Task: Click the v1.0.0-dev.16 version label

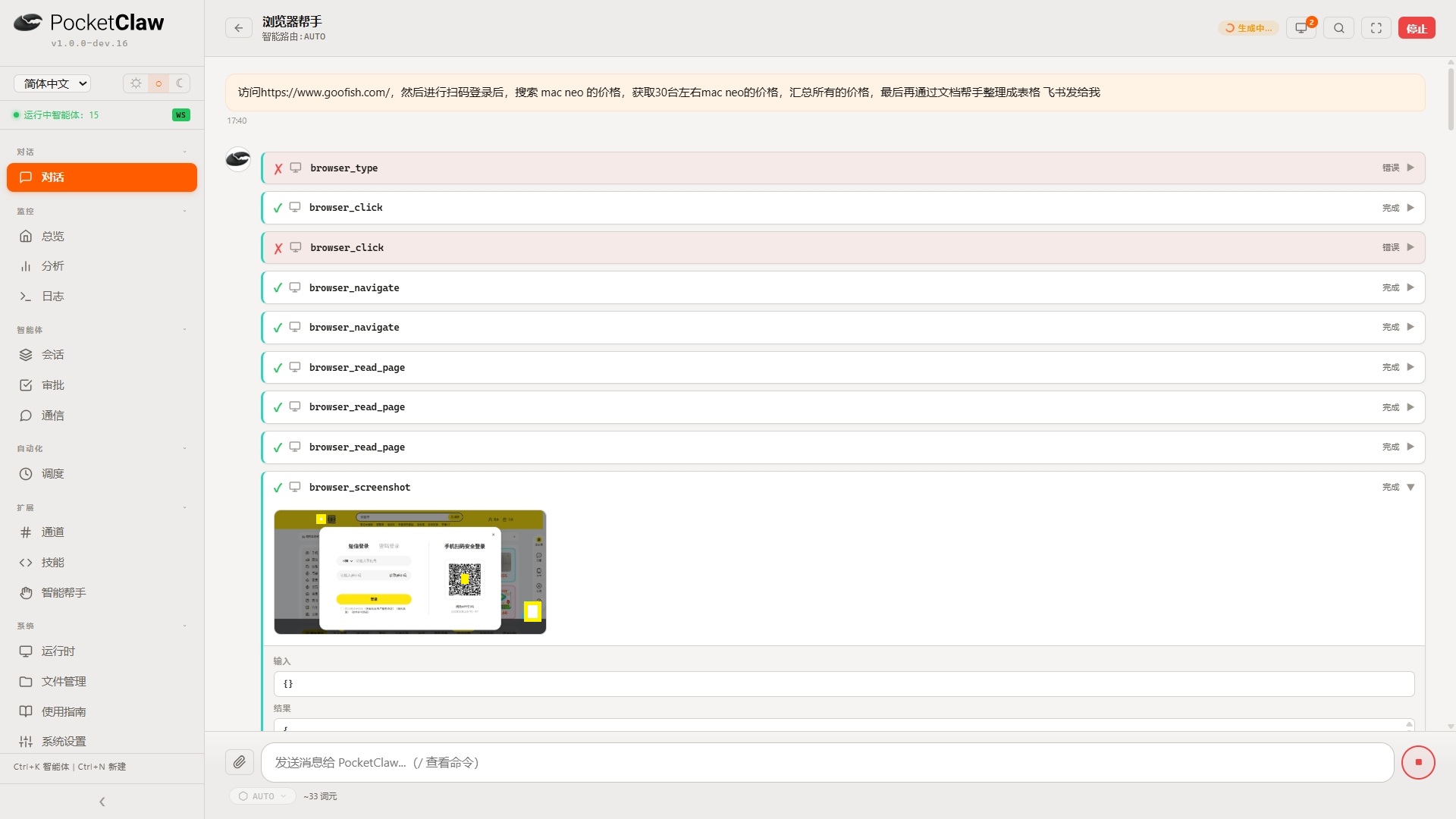Action: click(x=89, y=43)
